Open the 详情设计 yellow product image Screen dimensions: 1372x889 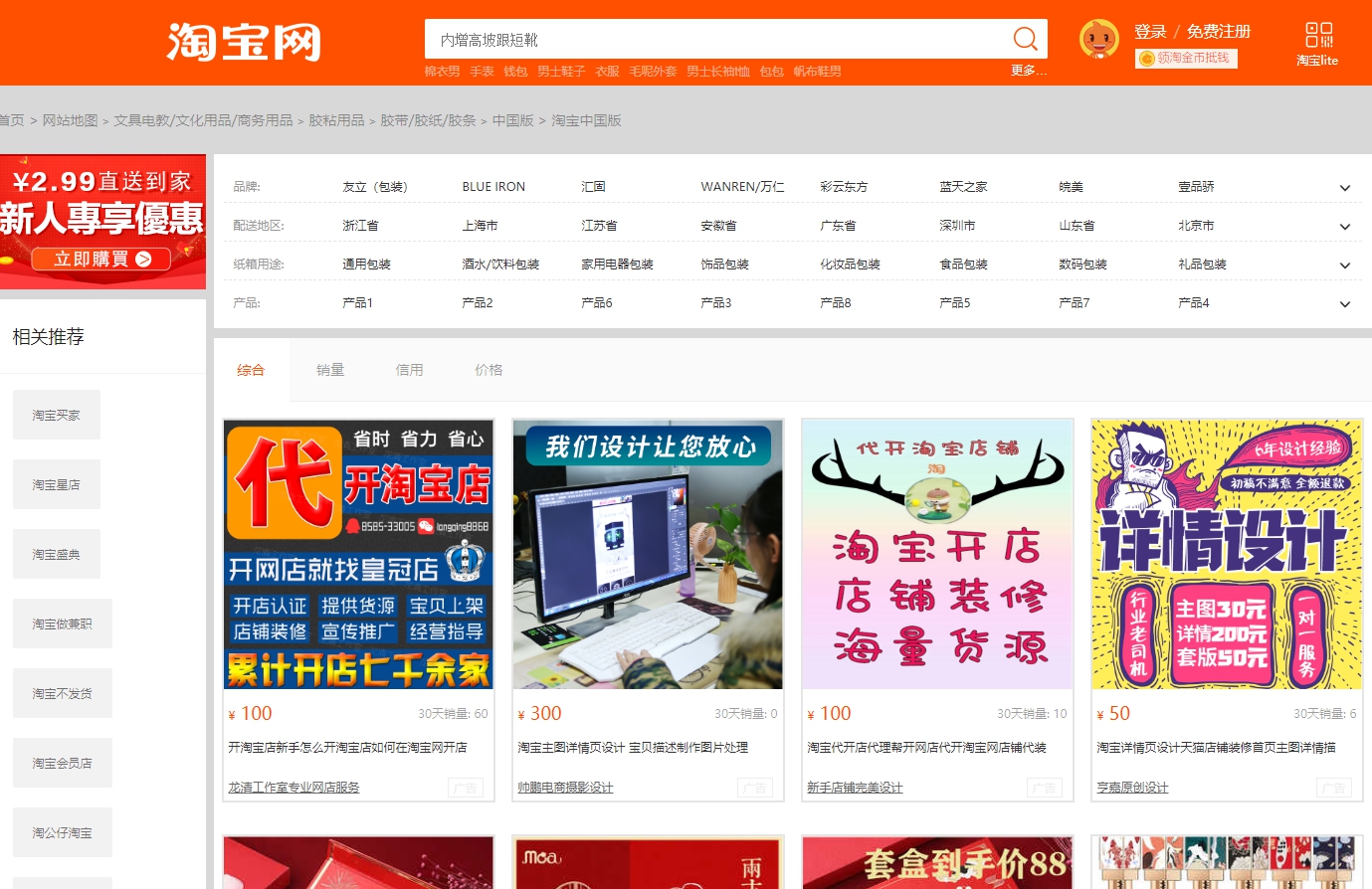1226,554
